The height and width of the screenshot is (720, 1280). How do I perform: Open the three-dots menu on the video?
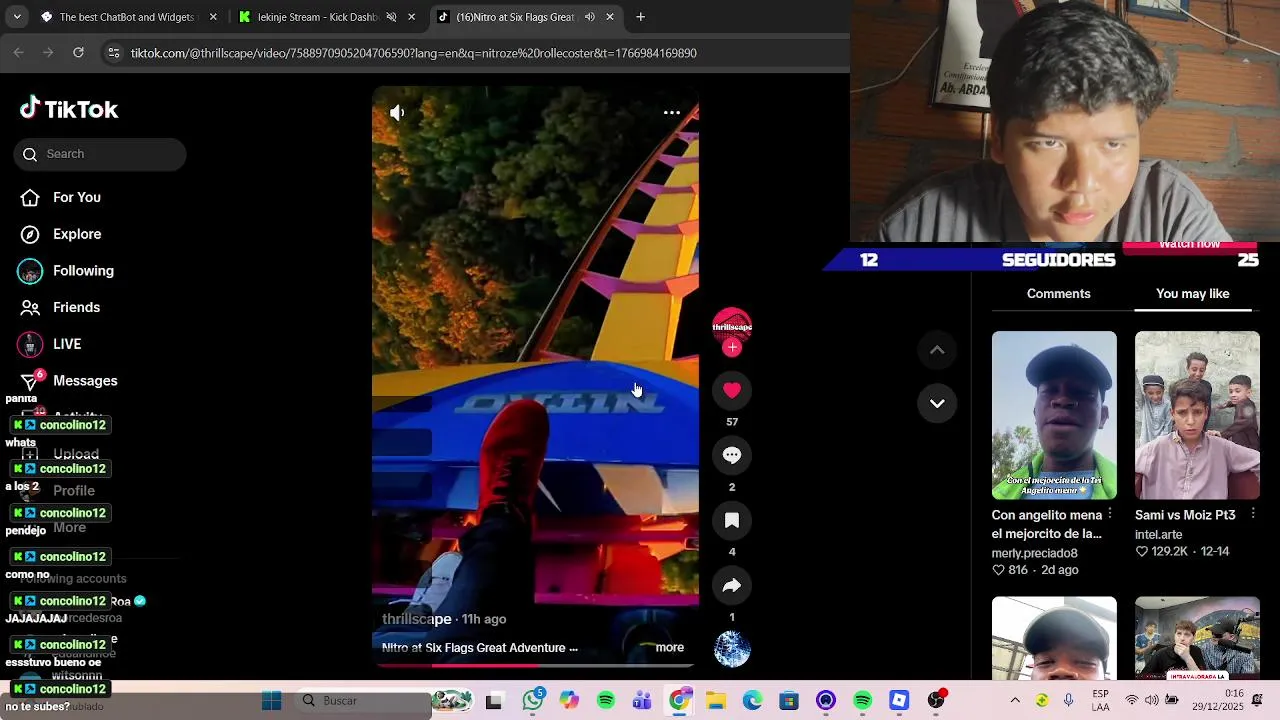(672, 113)
